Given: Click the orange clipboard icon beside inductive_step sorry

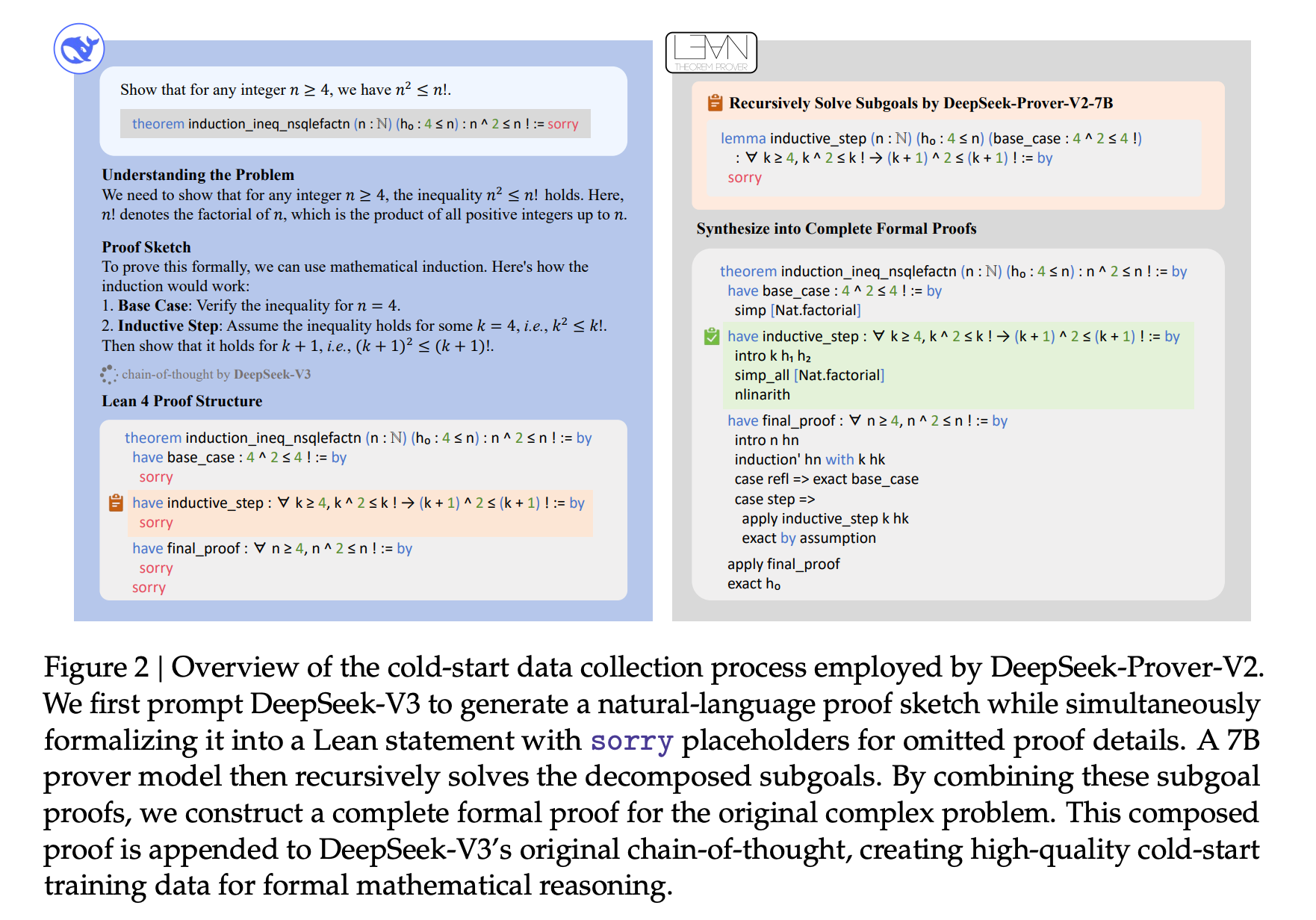Looking at the screenshot, I should point(116,503).
